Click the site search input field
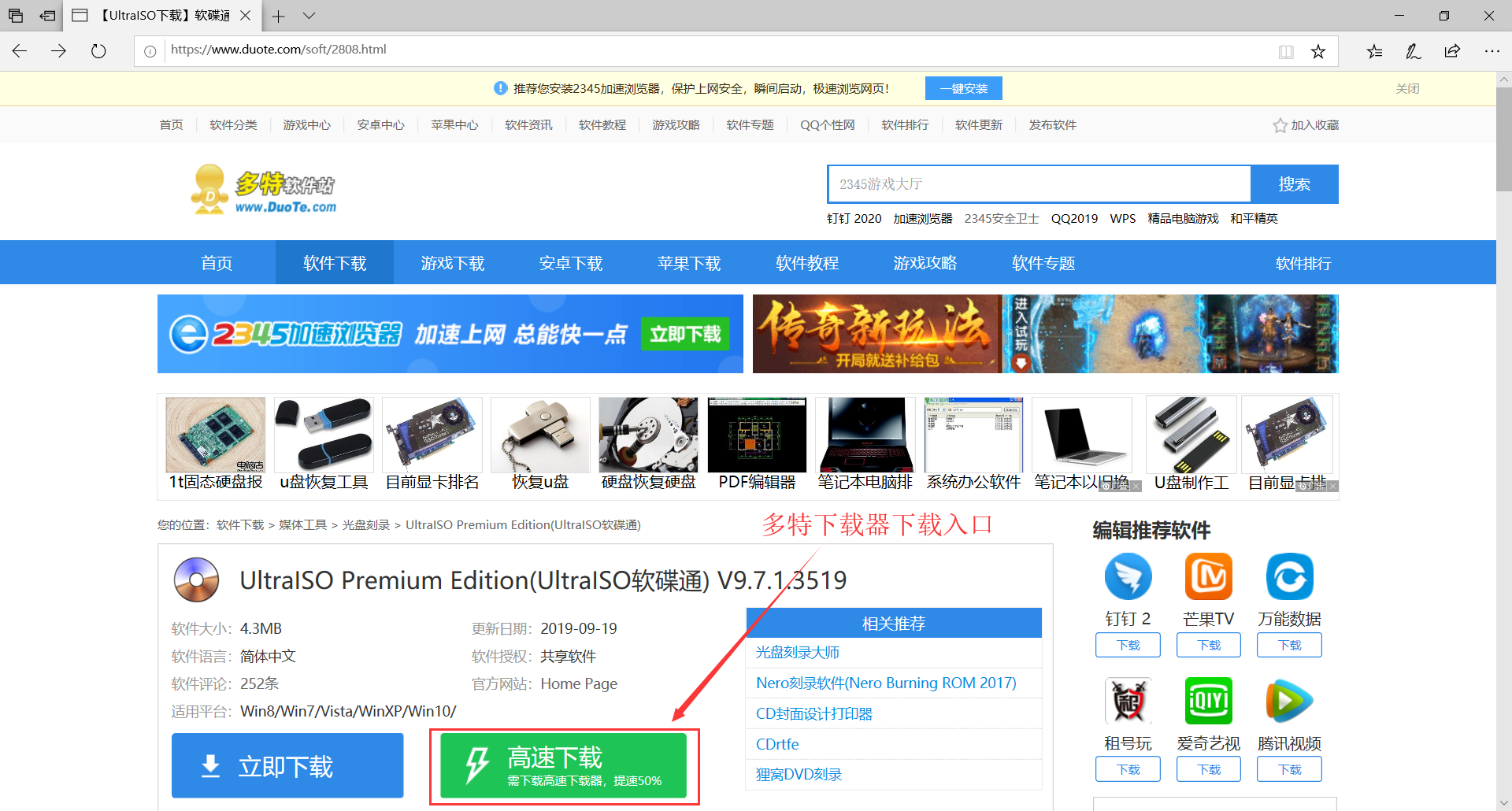This screenshot has width=1512, height=811. 1039,184
